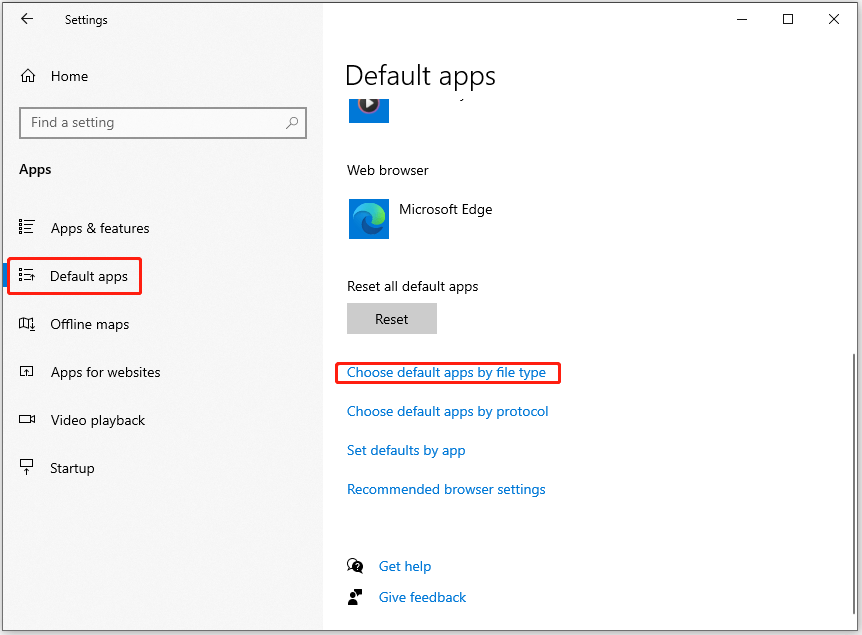Click the Give feedback link
Screen dimensions: 862x635
pos(422,598)
